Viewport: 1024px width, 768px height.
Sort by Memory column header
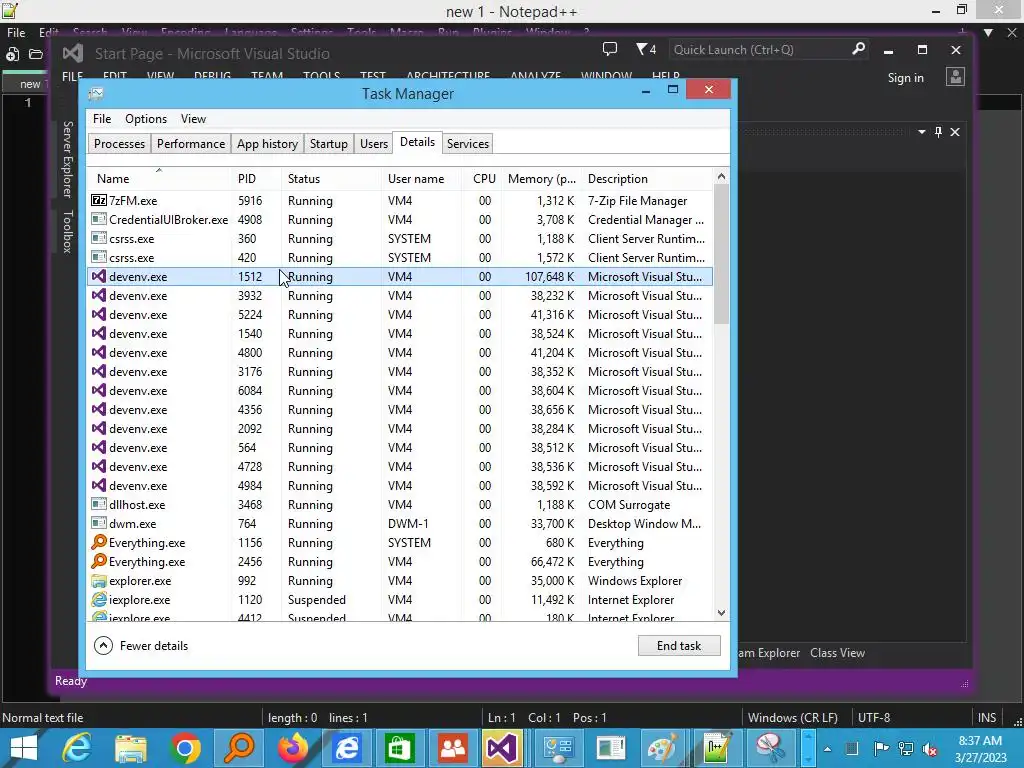(x=541, y=178)
